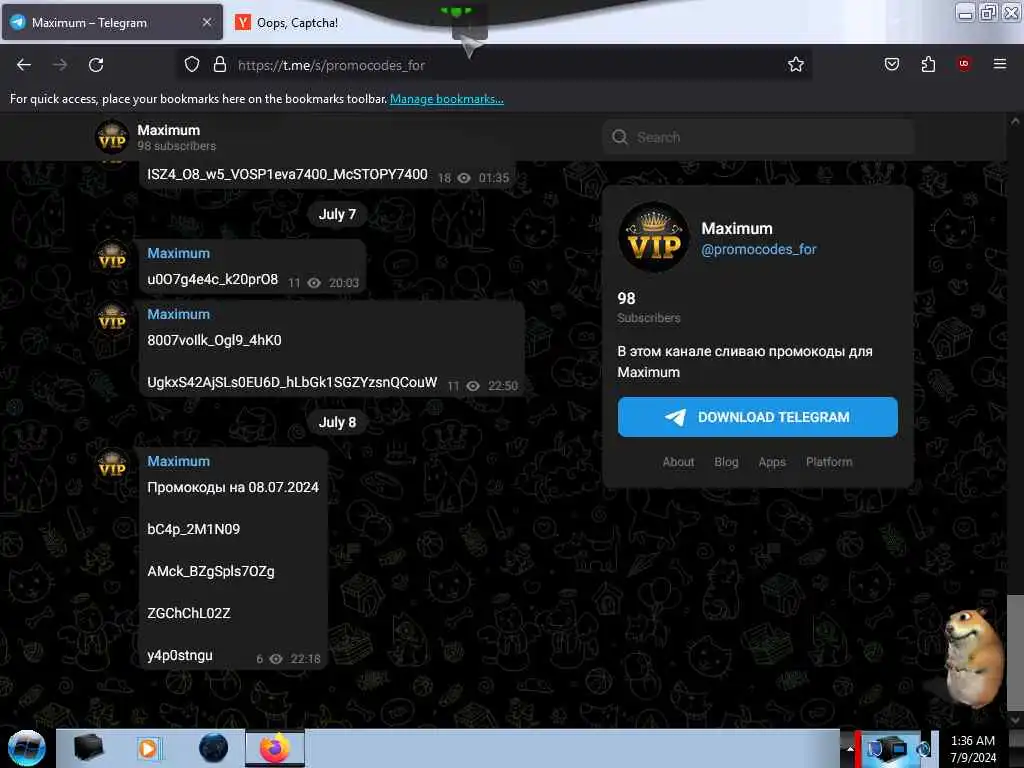
Task: Bookmark this page with the star icon
Action: coord(795,65)
